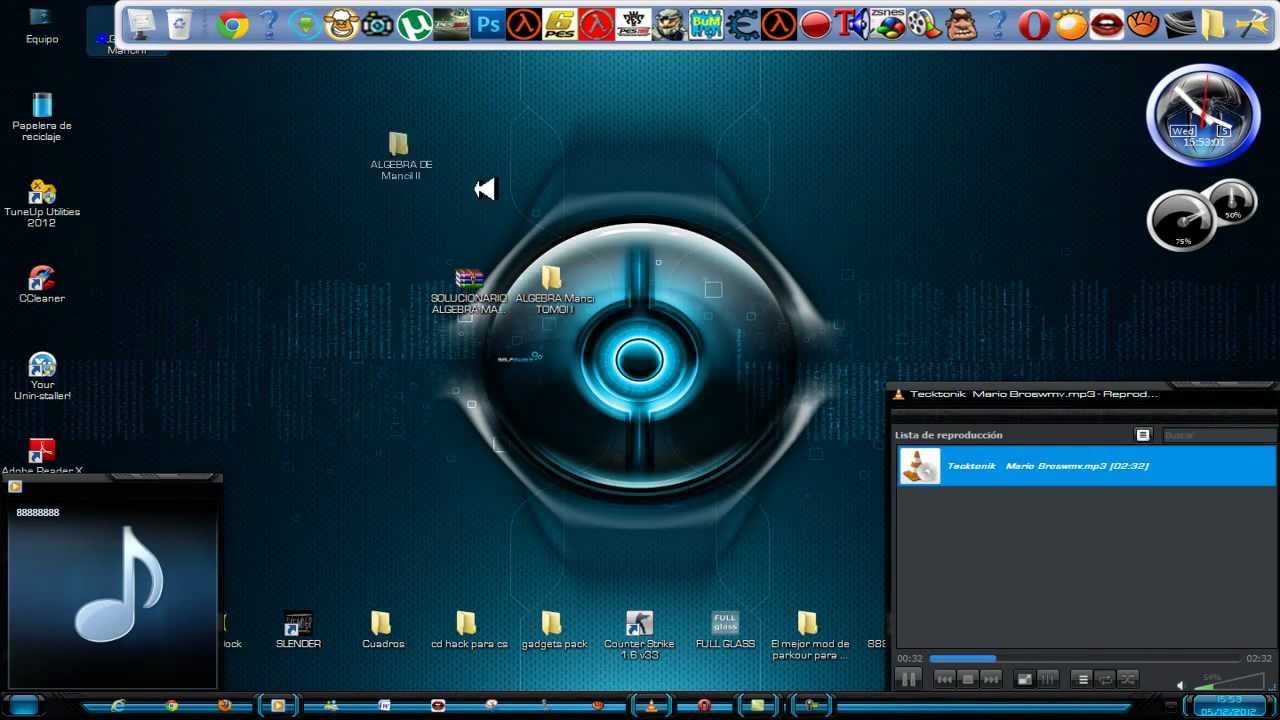Screen dimensions: 1280x720
Task: Pause playback in VLC player
Action: 908,679
